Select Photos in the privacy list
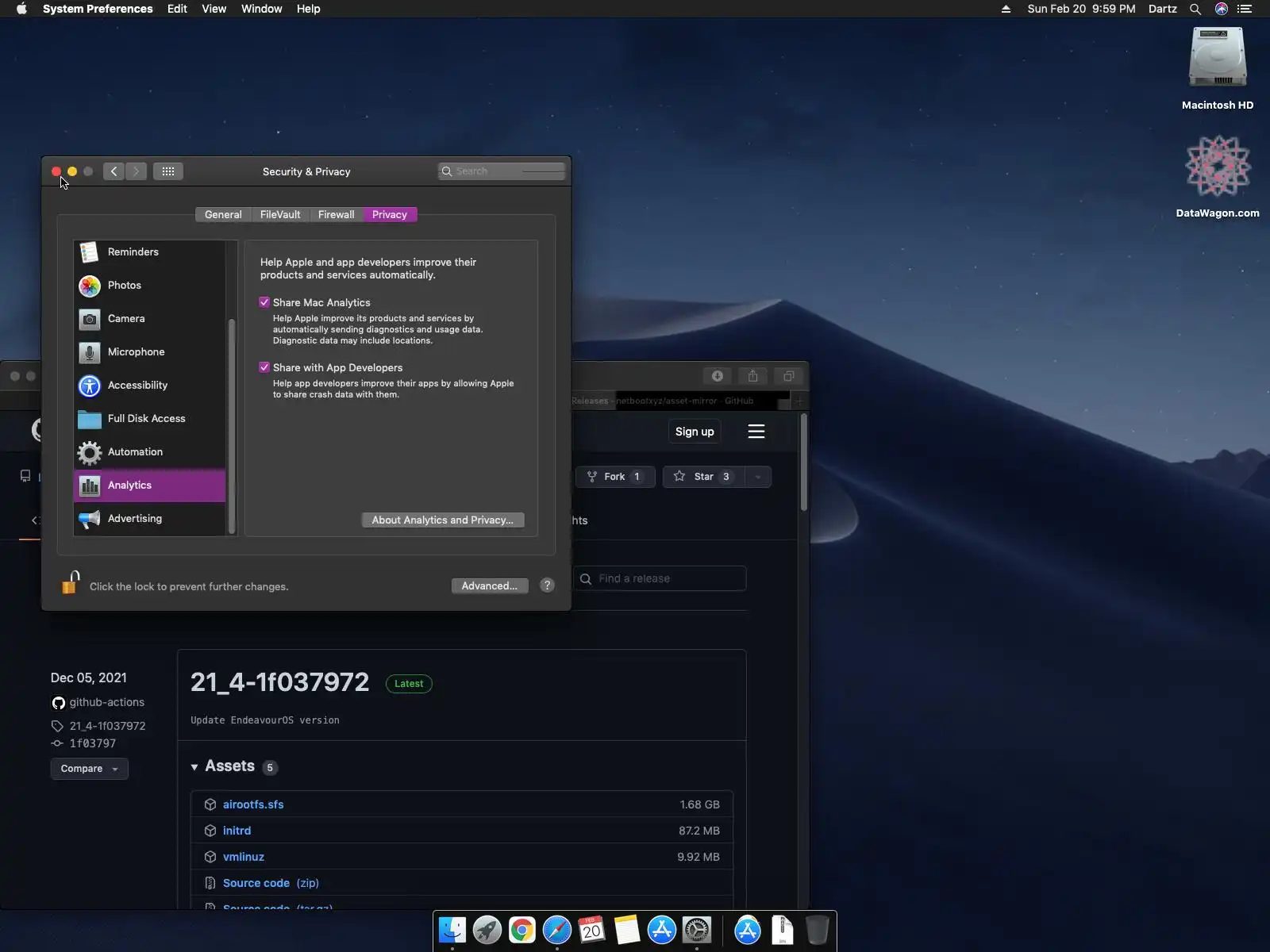 [149, 286]
